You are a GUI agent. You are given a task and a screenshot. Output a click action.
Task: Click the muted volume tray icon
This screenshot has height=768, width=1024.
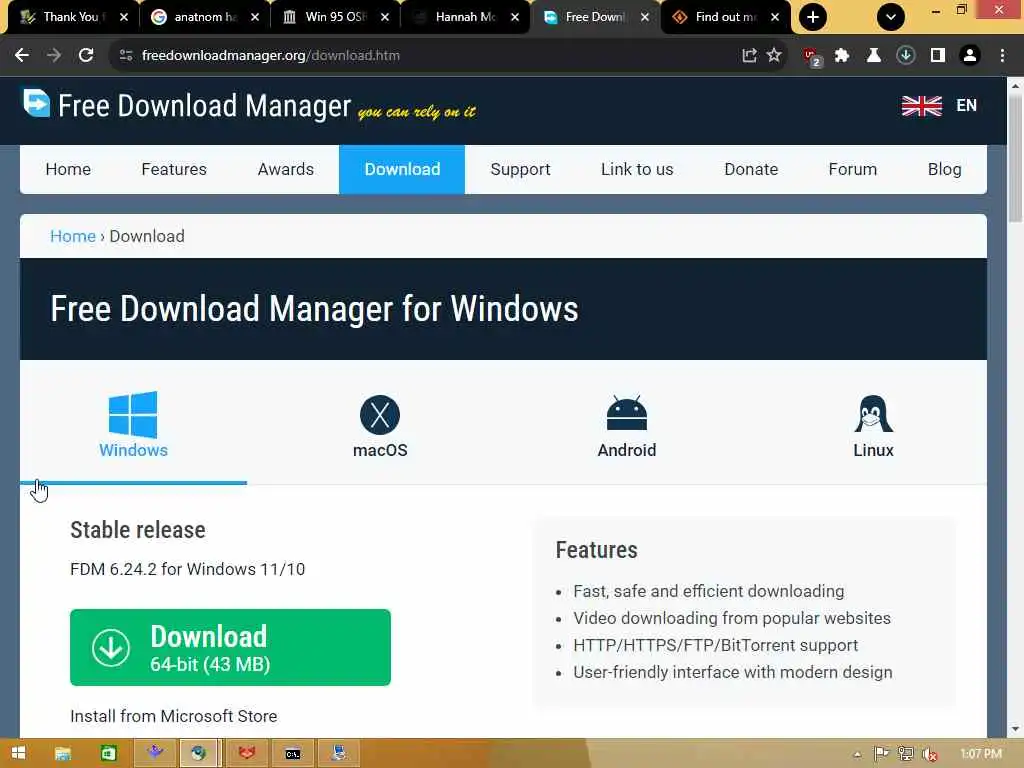930,754
